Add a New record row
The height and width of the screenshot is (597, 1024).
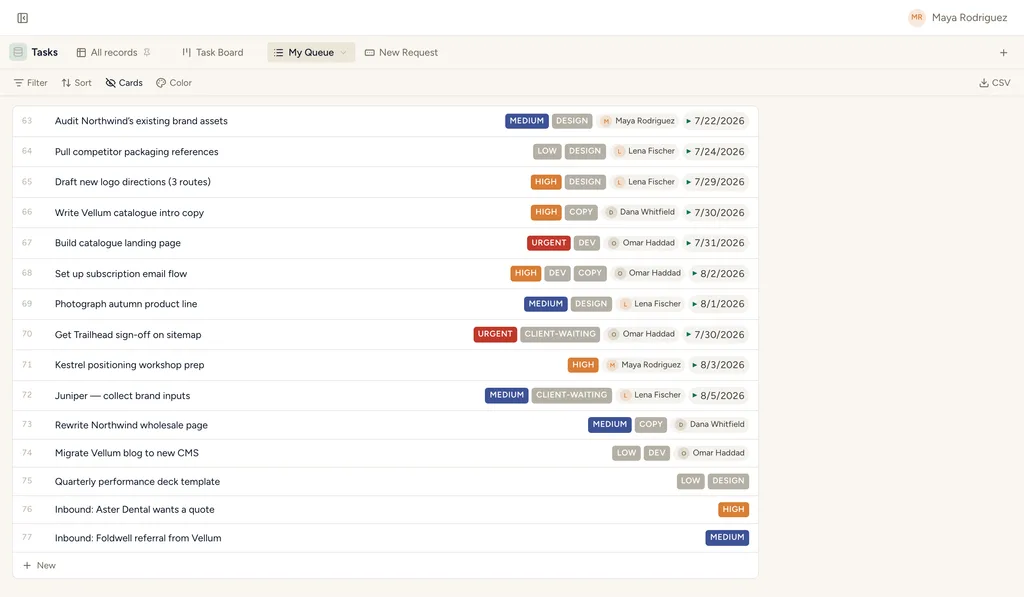(x=39, y=566)
